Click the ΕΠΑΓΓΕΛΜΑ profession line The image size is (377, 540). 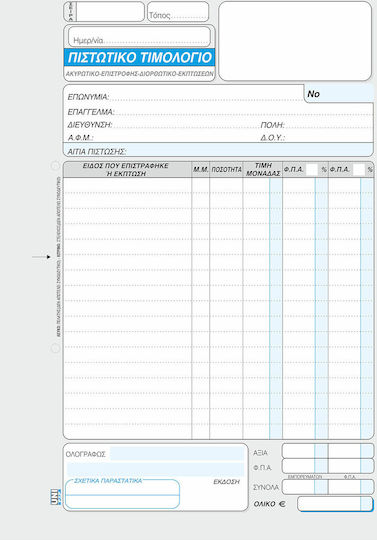[220, 112]
